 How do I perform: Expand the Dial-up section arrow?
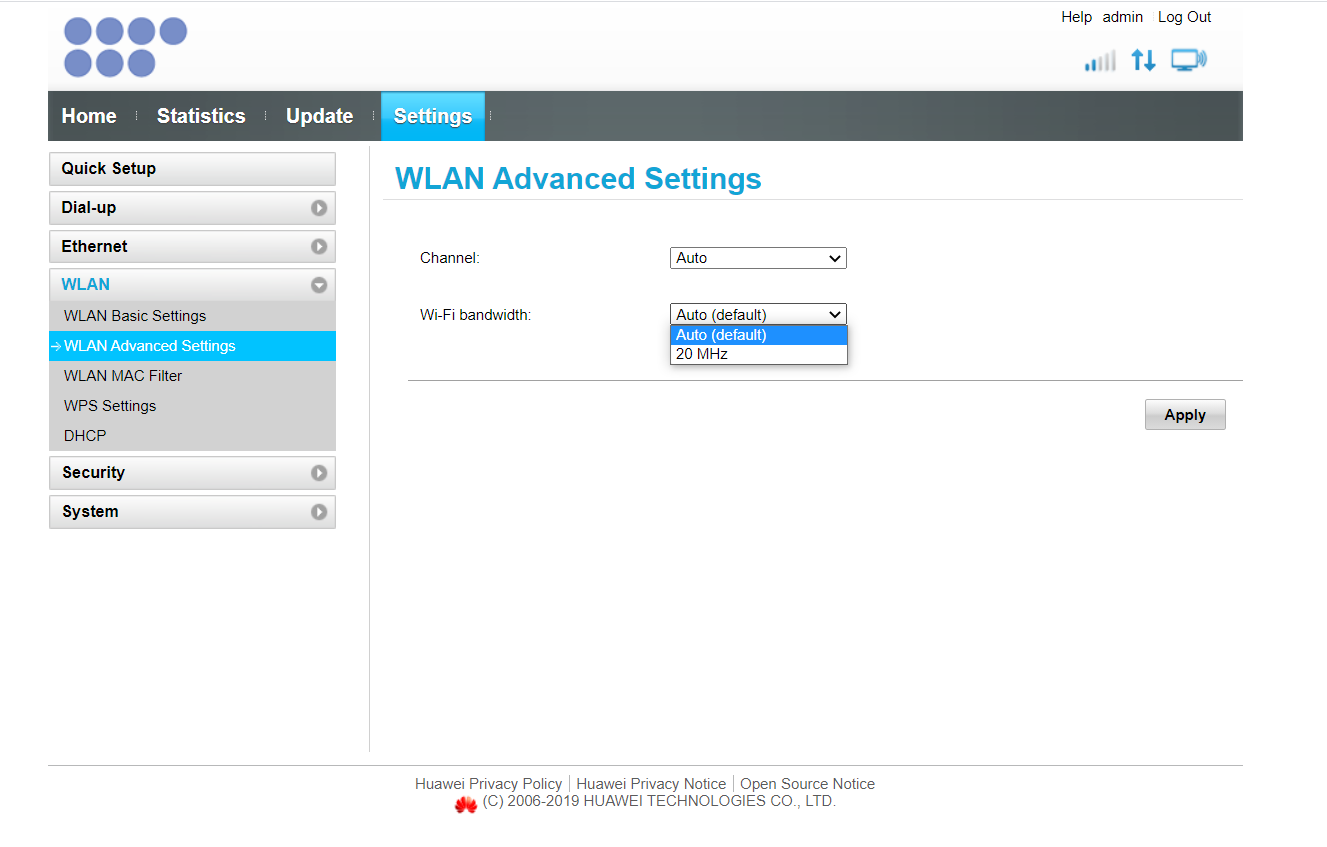click(319, 208)
